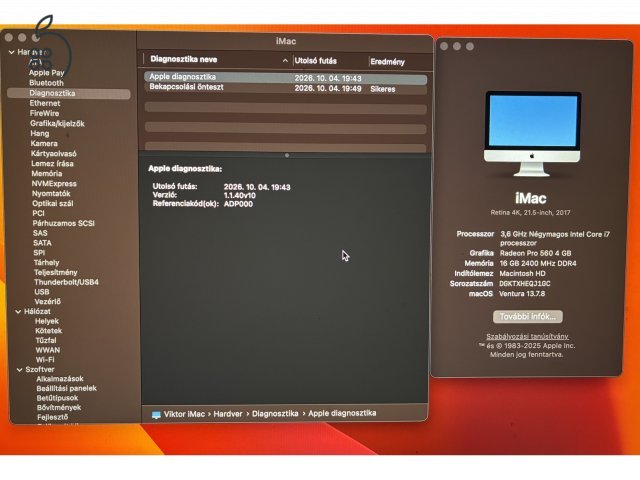
Task: Click Apple diagnosztika in the path bar
Action: (x=342, y=413)
